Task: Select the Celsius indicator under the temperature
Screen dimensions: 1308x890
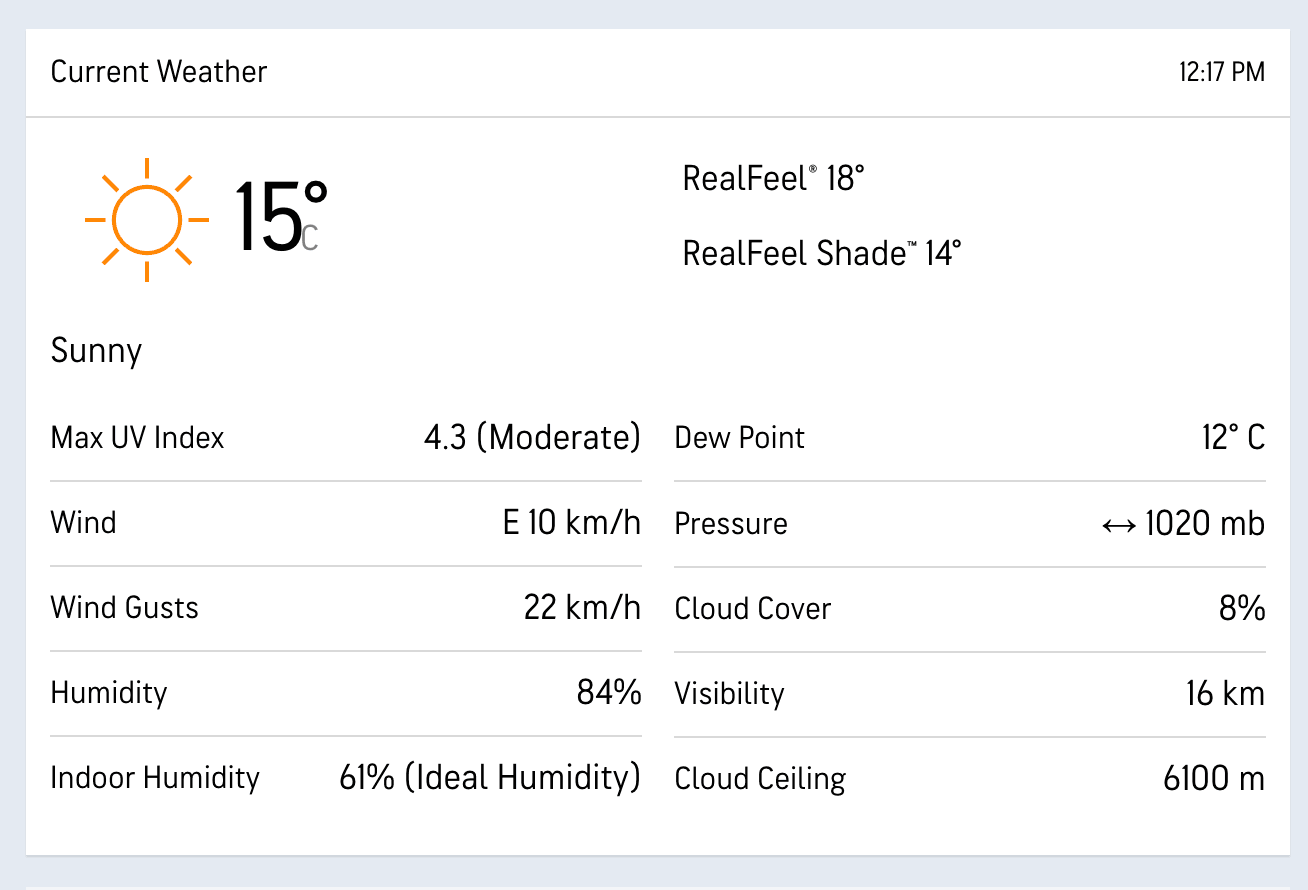Action: [310, 237]
